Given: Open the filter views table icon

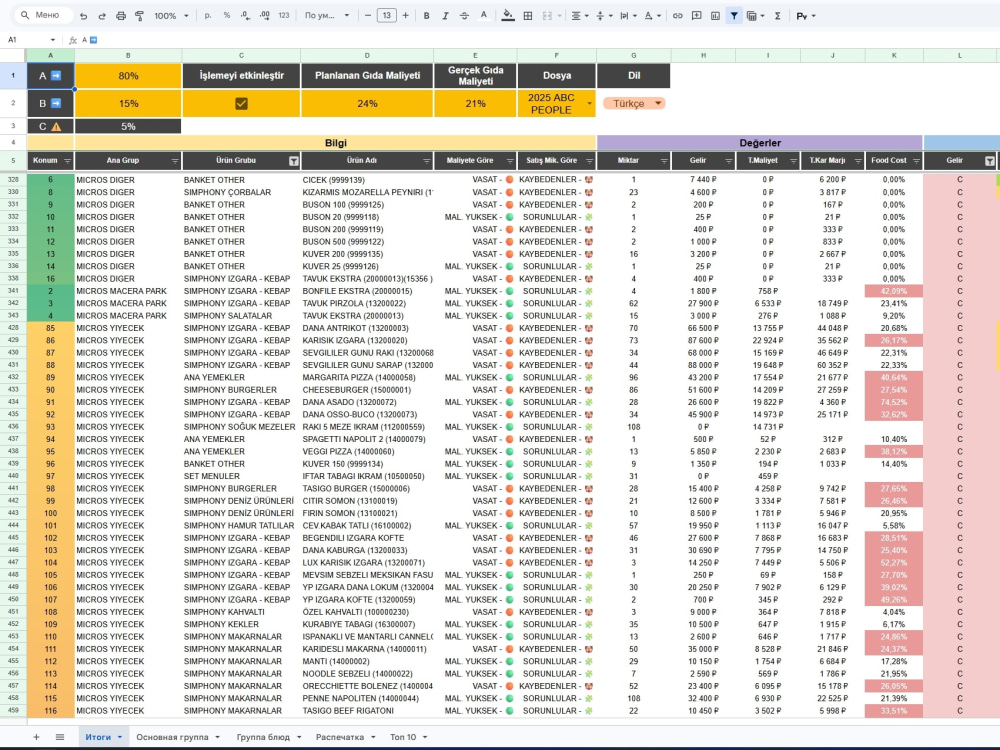Looking at the screenshot, I should point(754,16).
